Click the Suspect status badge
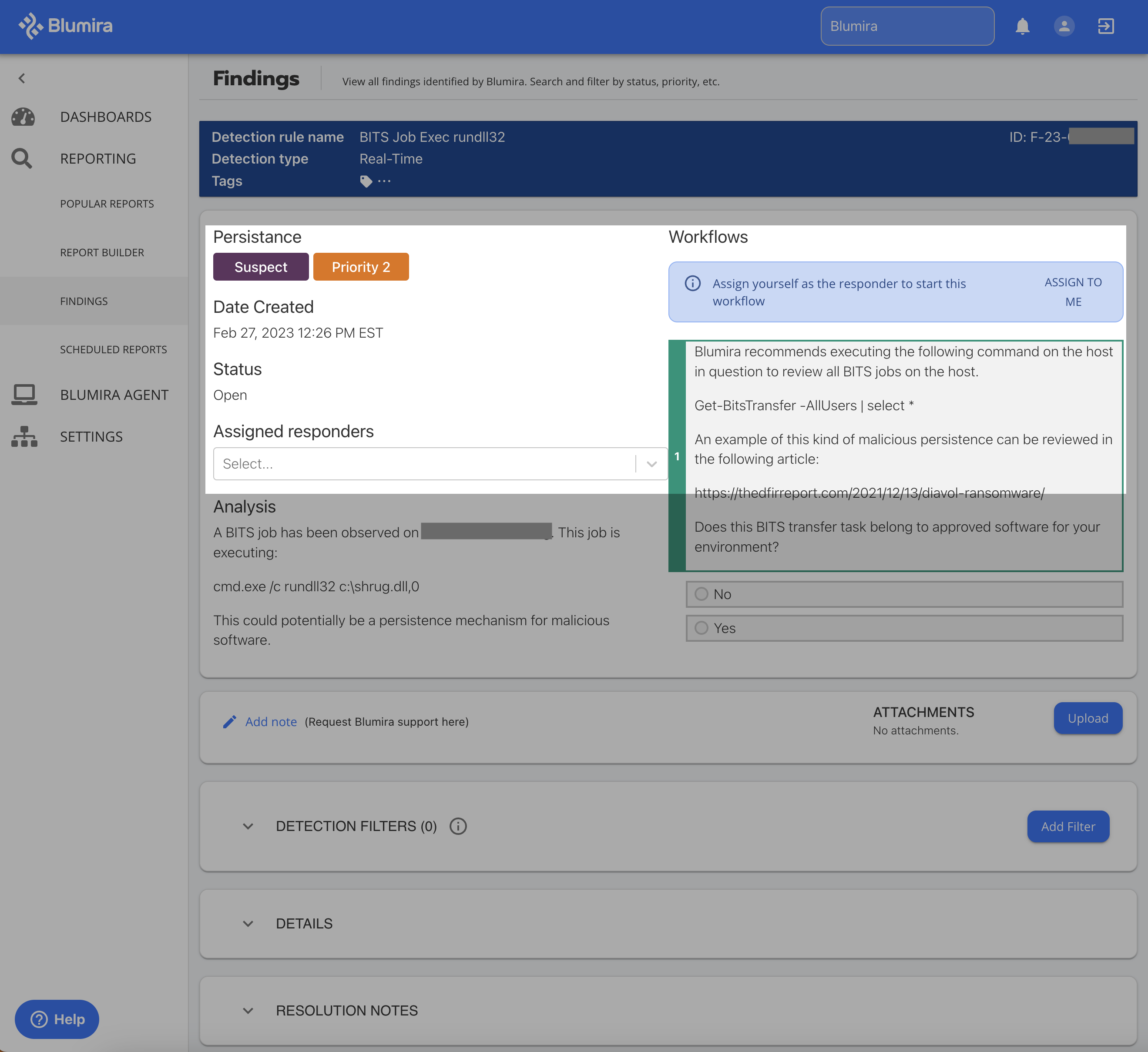 (261, 267)
